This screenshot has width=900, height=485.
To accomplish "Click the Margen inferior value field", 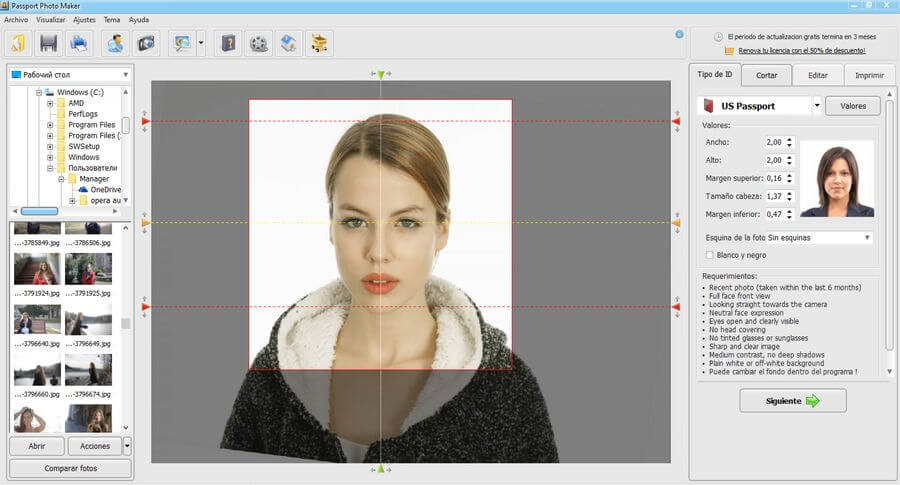I will [775, 214].
